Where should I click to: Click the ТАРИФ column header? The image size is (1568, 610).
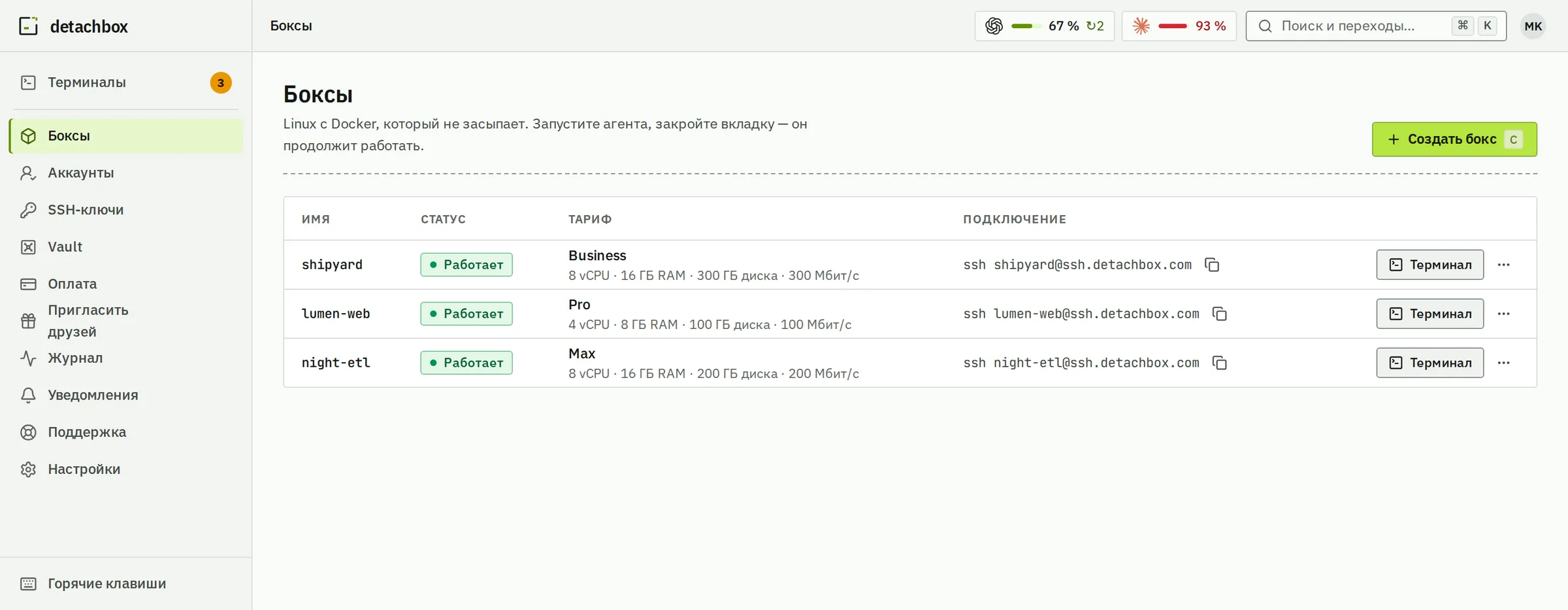590,220
